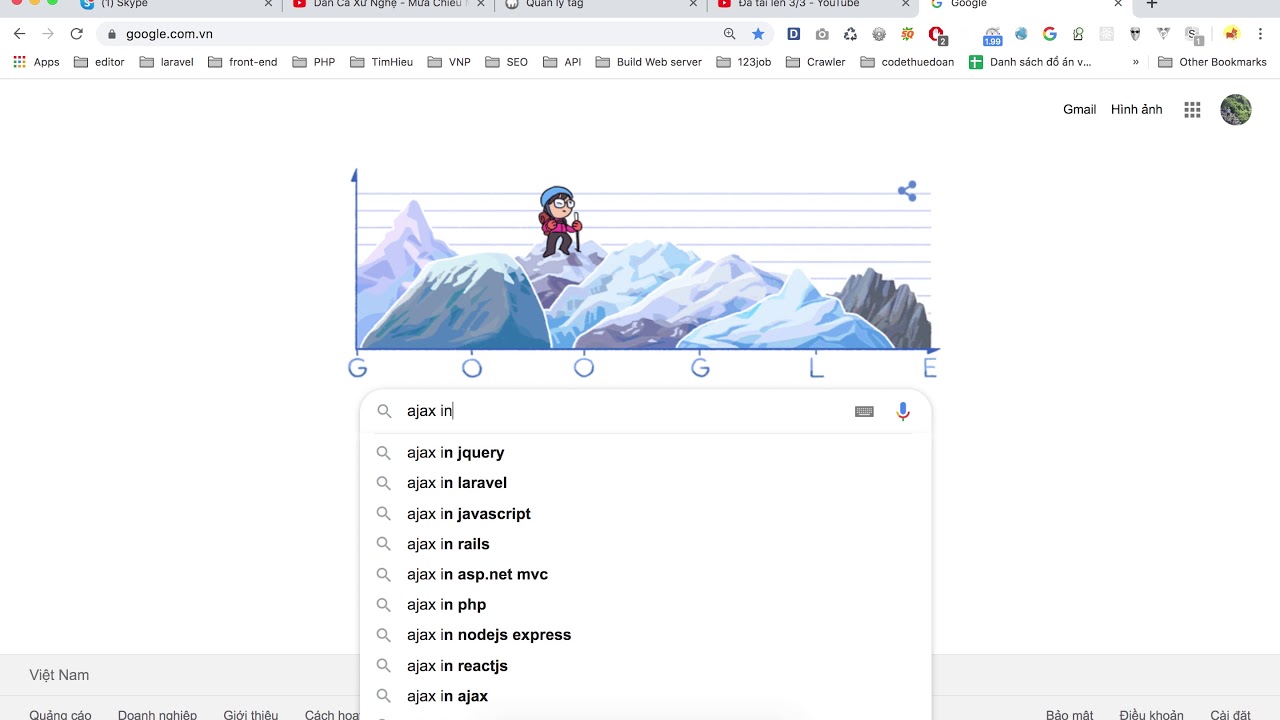
Task: Open the API bookmarks folder
Action: tap(563, 62)
